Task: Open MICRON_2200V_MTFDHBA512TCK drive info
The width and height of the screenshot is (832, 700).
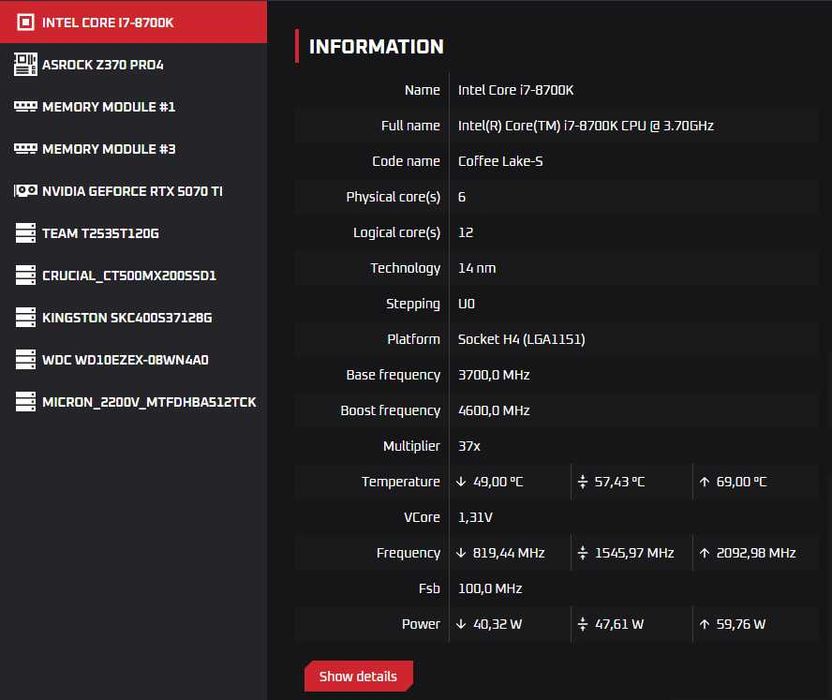Action: tap(148, 402)
